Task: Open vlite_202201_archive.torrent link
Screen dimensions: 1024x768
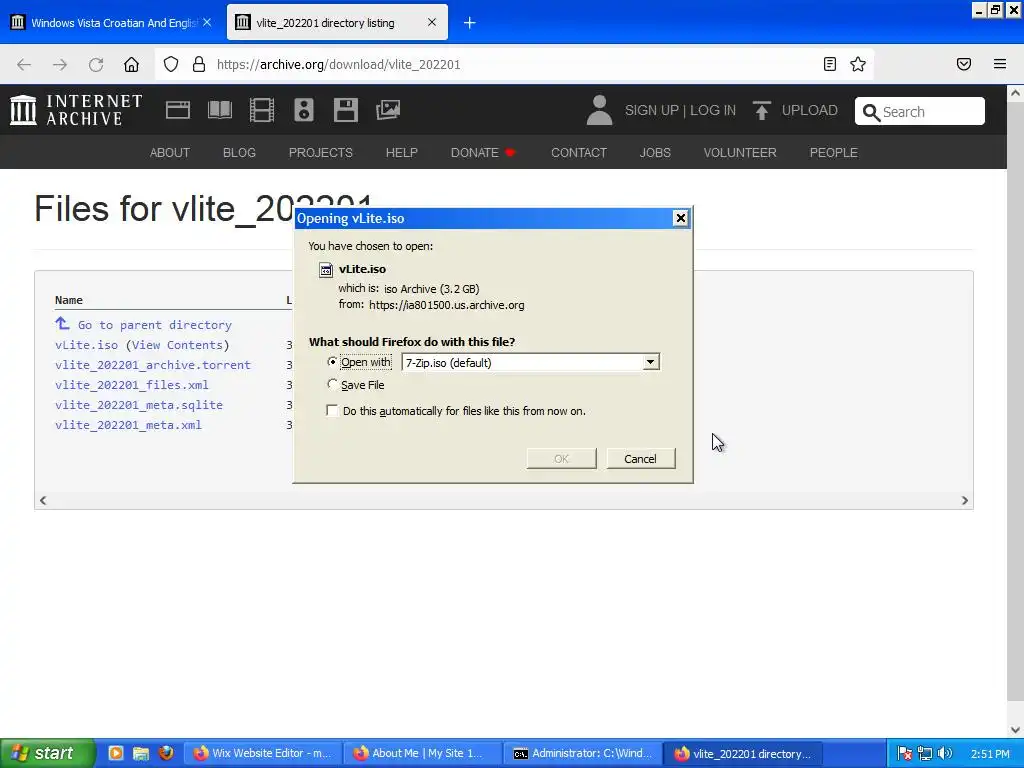Action: (153, 365)
